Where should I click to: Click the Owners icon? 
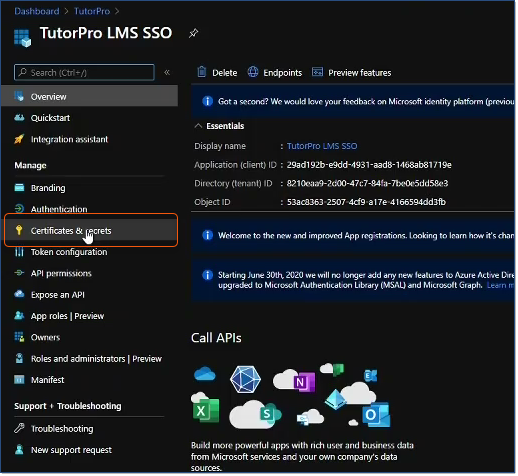(x=19, y=337)
